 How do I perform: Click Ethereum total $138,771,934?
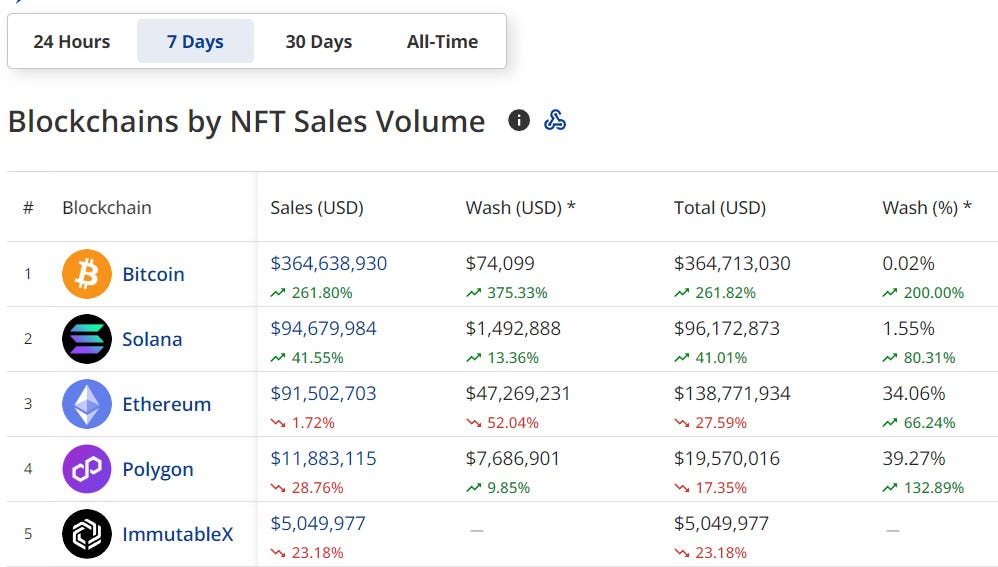point(732,393)
